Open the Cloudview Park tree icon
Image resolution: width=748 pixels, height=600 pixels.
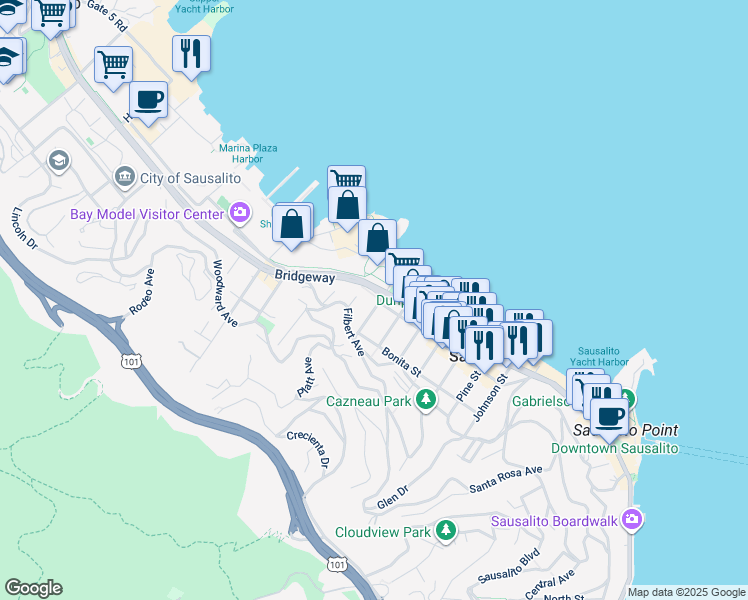[x=446, y=530]
